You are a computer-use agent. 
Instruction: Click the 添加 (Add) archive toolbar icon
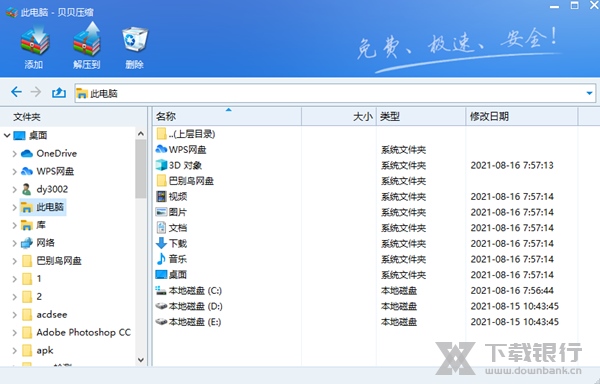point(34,40)
